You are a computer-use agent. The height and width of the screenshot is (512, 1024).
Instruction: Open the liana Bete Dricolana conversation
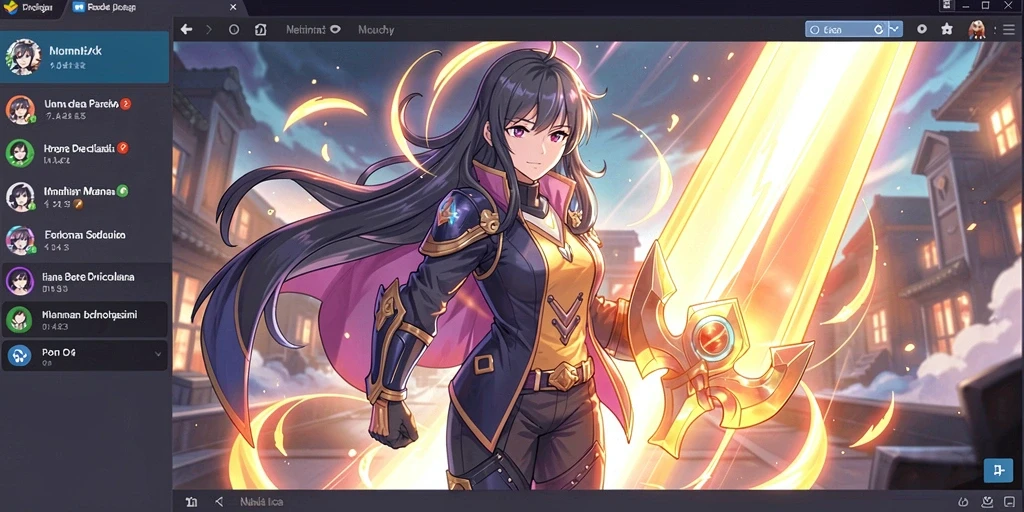pyautogui.click(x=85, y=281)
